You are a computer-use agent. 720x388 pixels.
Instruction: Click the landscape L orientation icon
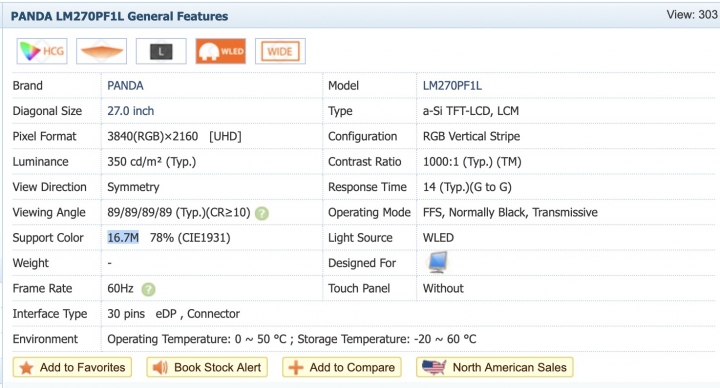click(161, 51)
